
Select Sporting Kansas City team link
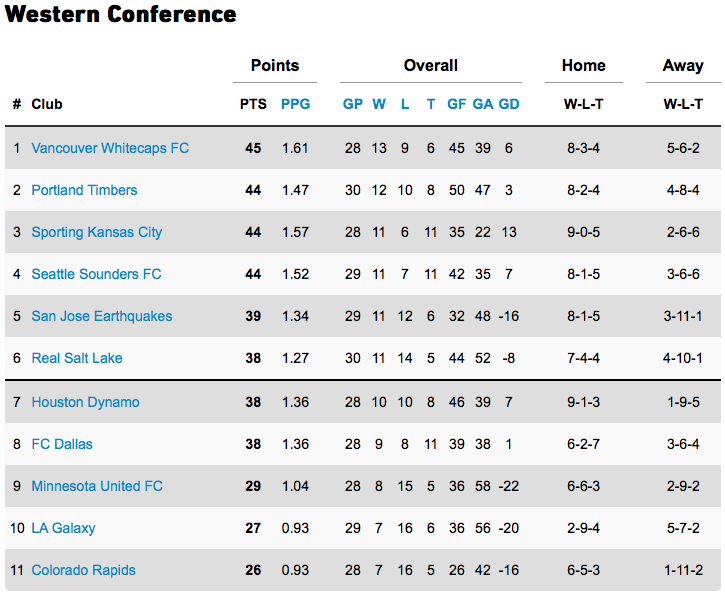97,232
